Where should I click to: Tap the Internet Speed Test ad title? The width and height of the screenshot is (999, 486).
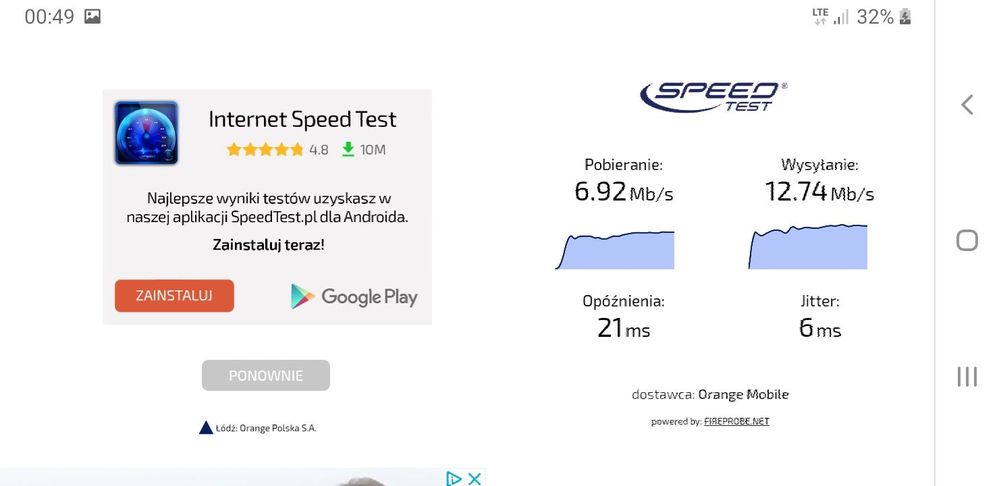point(302,119)
